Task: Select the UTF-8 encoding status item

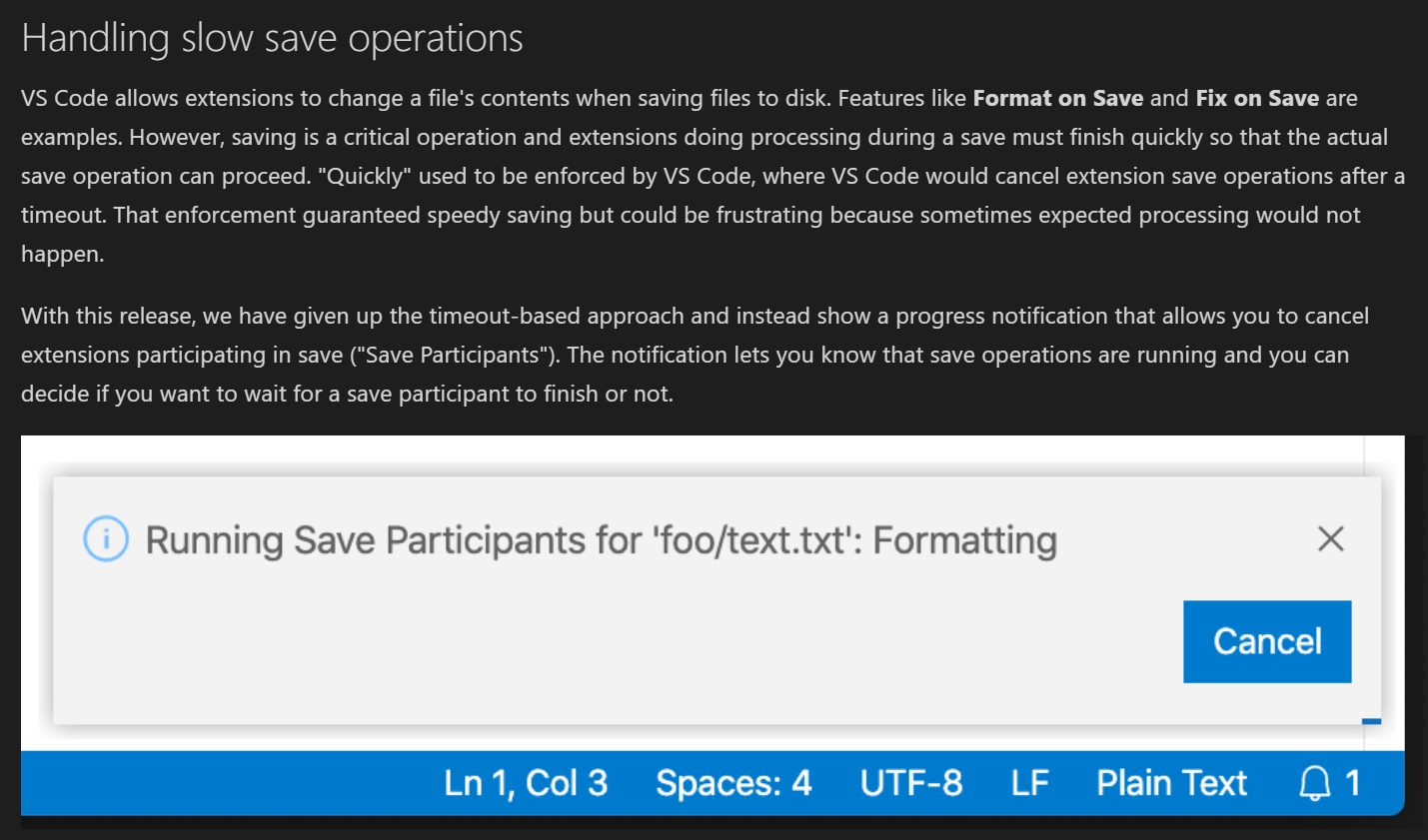Action: pos(911,783)
